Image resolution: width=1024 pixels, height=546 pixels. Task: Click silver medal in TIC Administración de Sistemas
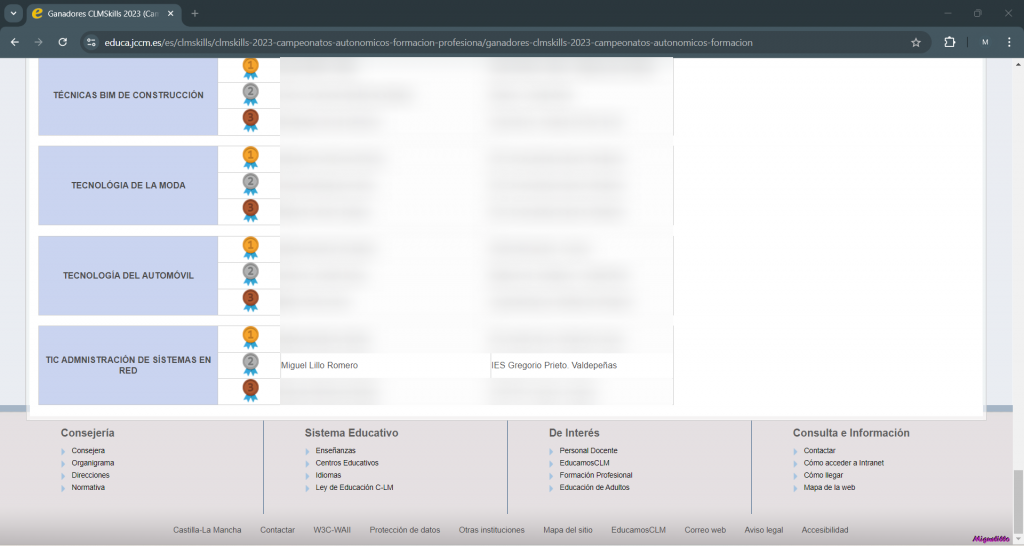coord(250,365)
